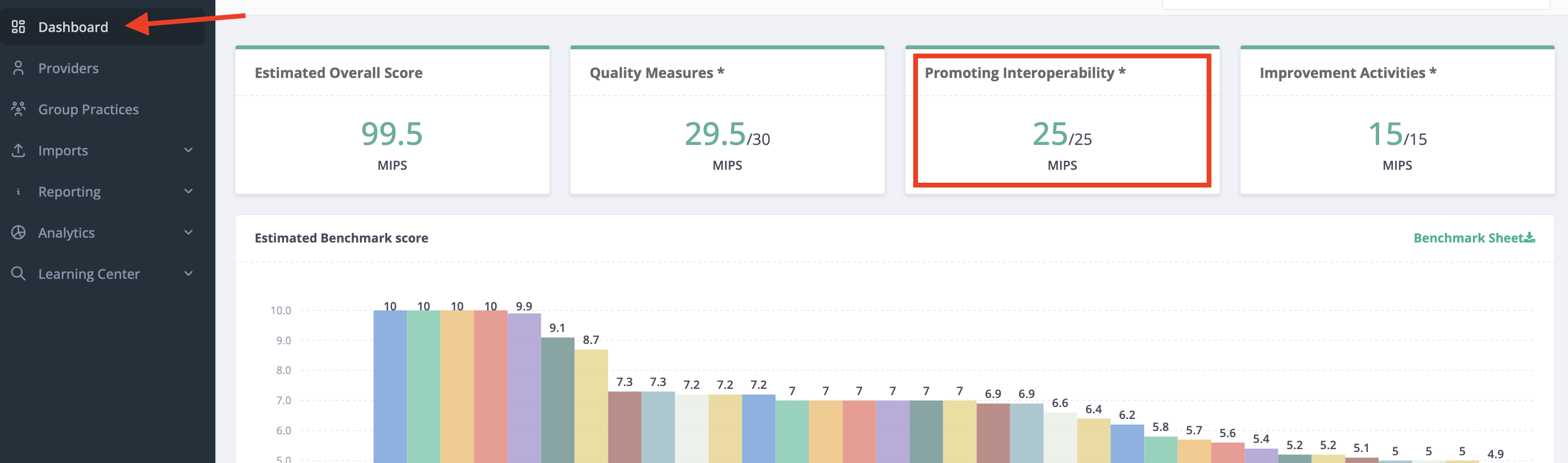
Task: Click the Learning Center magnifier icon
Action: (18, 273)
